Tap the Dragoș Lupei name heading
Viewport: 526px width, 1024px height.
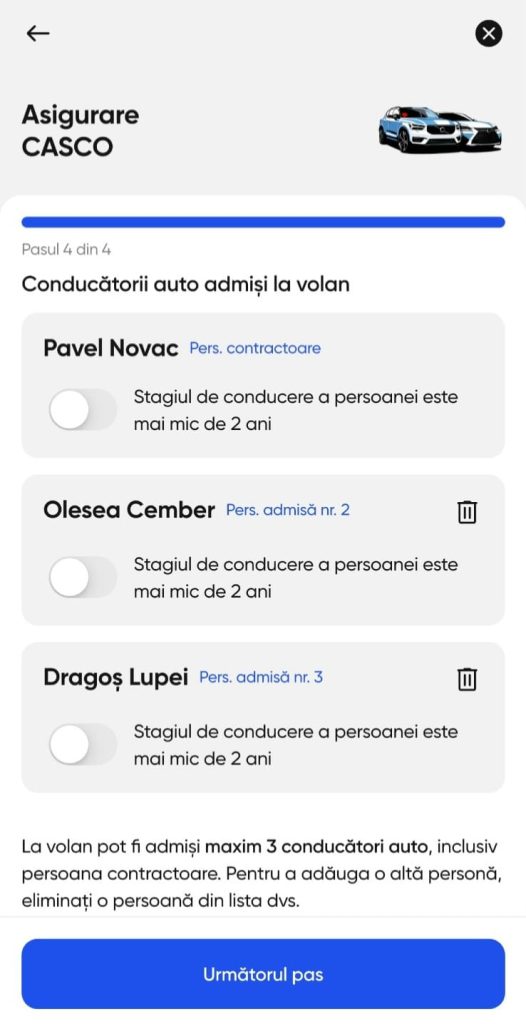(x=116, y=678)
